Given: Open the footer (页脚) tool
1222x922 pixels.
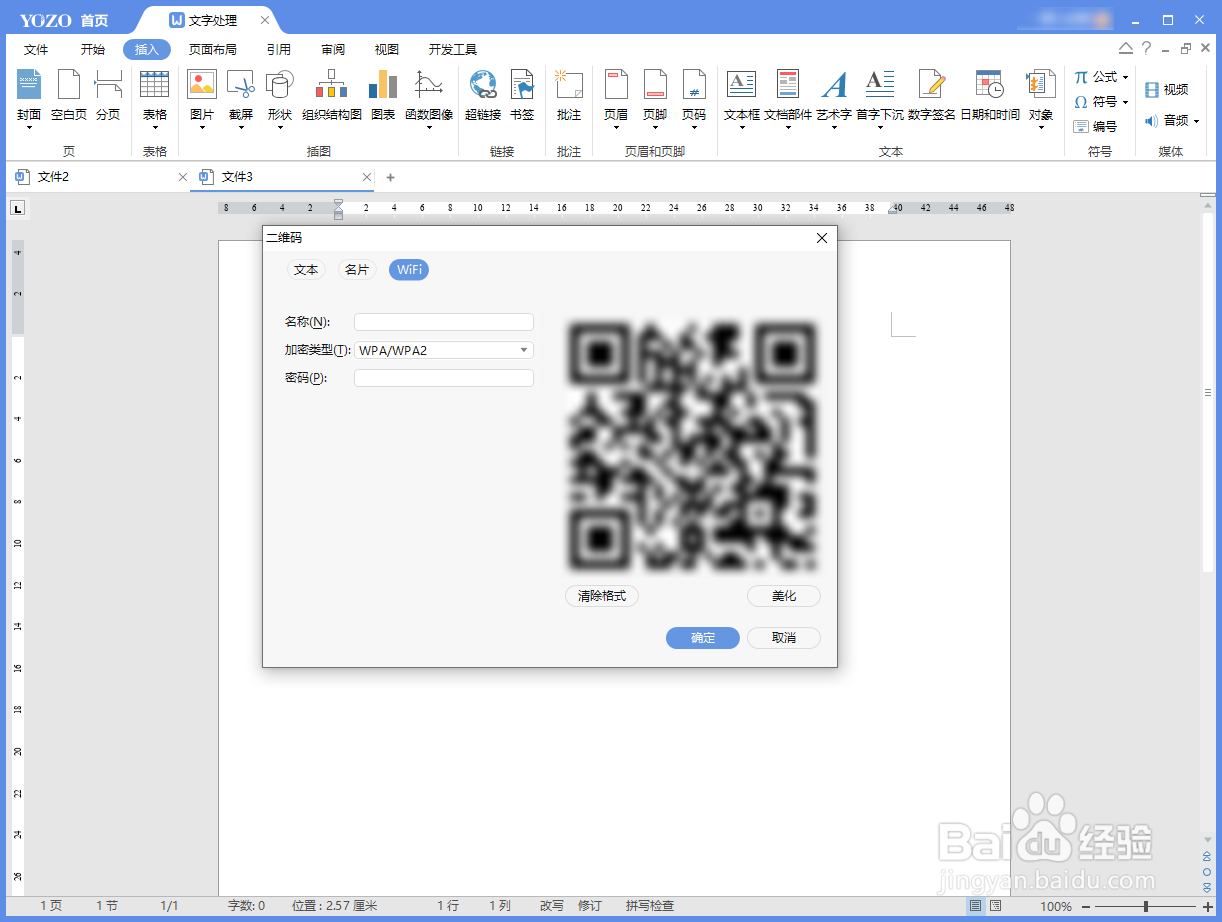Looking at the screenshot, I should click(655, 98).
